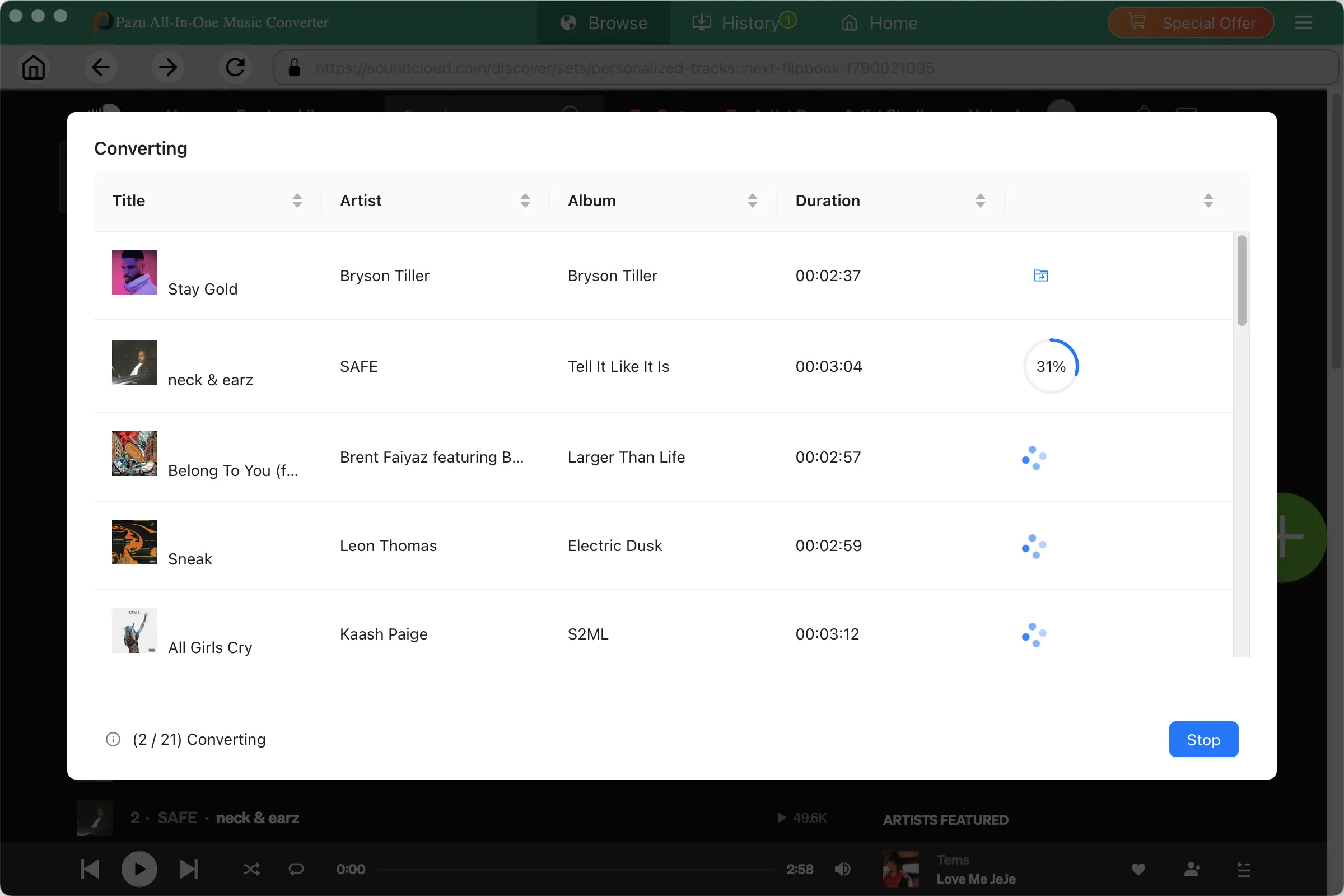This screenshot has width=1344, height=896.
Task: Open output folder for Stay Gold
Action: (x=1040, y=276)
